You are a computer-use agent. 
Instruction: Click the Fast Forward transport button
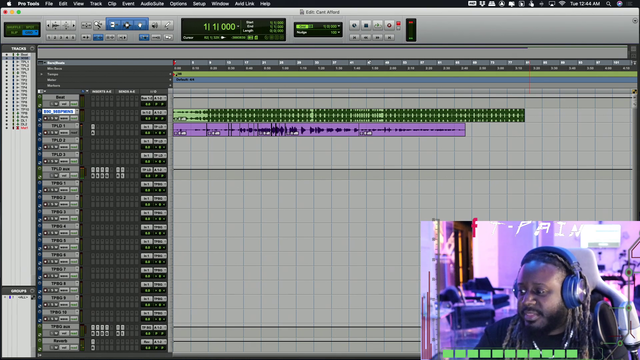[378, 37]
